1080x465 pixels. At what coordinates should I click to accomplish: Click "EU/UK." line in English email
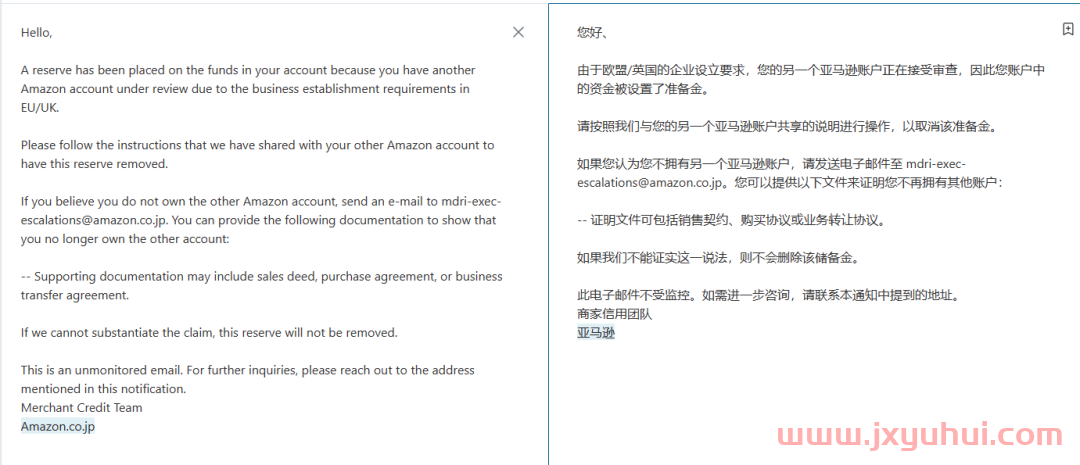(41, 107)
